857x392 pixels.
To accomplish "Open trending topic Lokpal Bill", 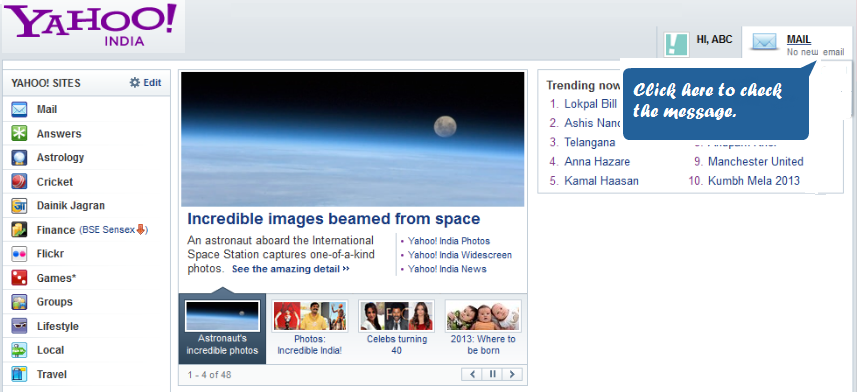I will [590, 104].
